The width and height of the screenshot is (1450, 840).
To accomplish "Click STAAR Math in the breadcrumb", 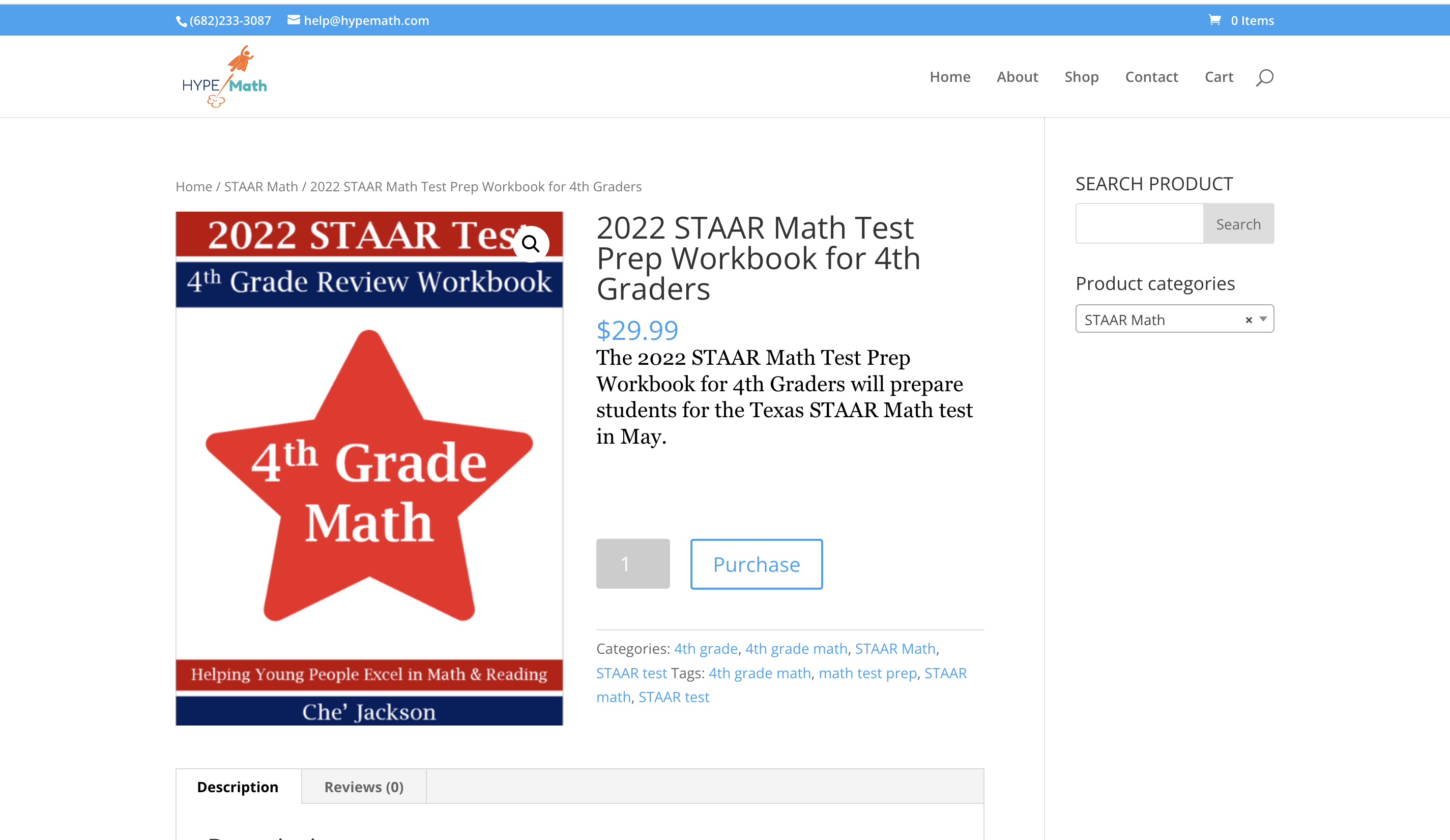I will point(260,186).
